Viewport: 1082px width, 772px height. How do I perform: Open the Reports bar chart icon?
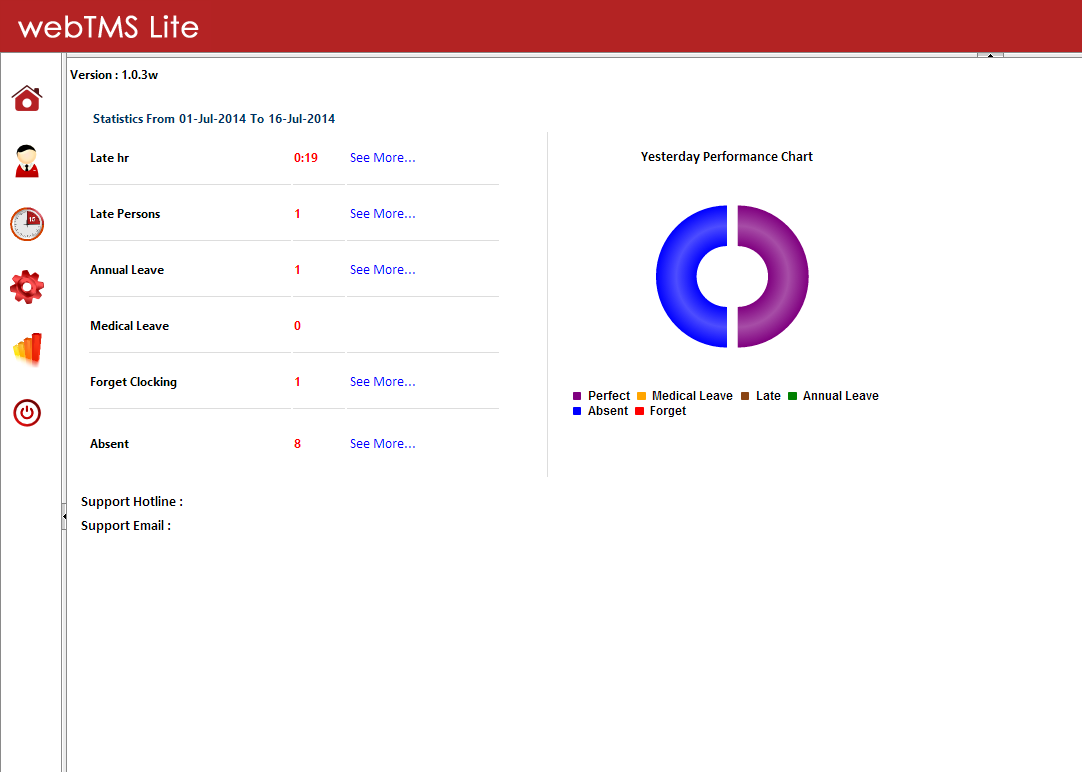(x=28, y=349)
